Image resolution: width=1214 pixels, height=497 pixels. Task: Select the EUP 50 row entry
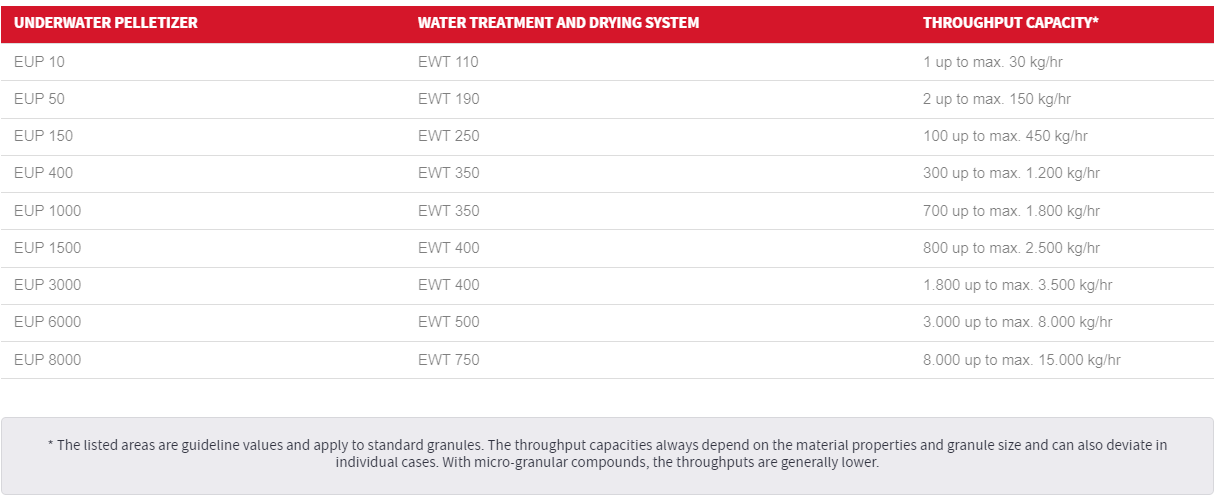(x=39, y=99)
